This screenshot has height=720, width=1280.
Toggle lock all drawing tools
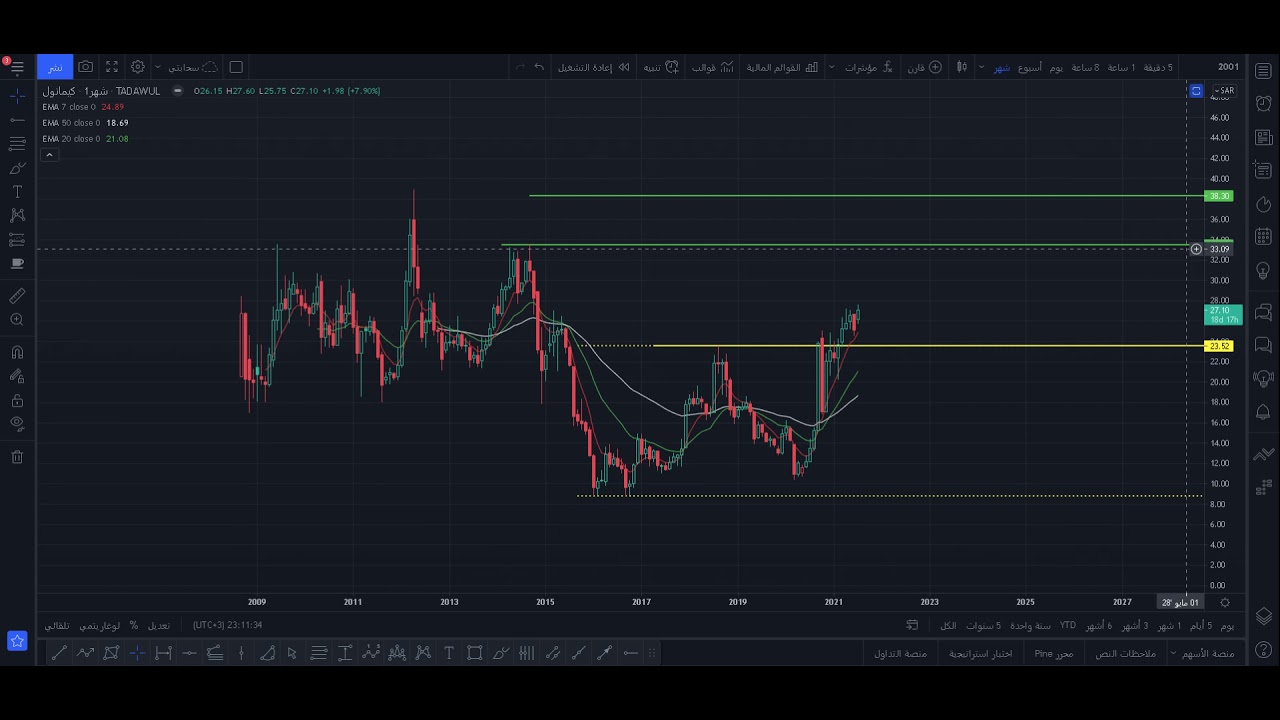[17, 400]
